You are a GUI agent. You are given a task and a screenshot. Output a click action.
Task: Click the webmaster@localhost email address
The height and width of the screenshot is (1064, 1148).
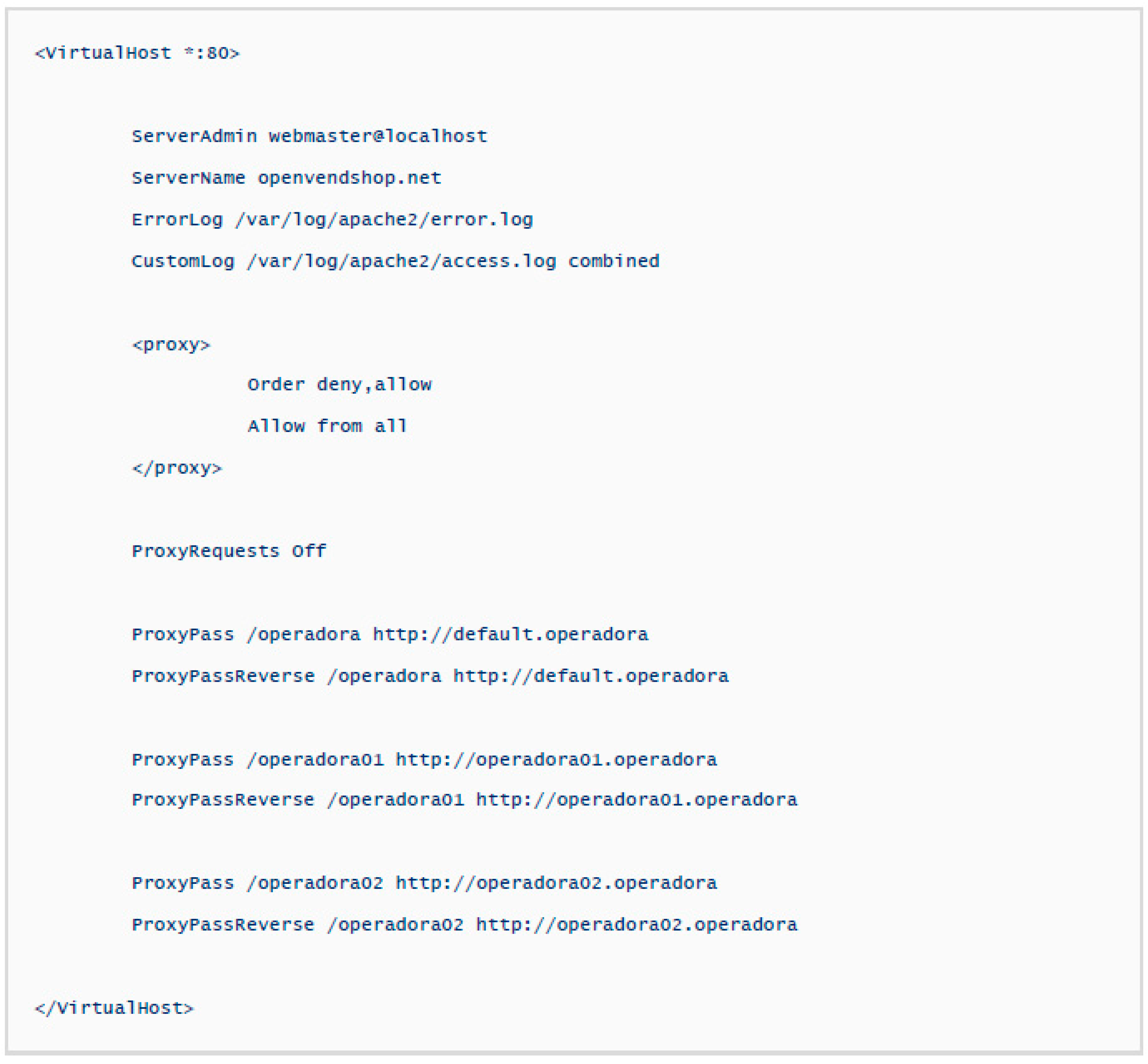378,136
